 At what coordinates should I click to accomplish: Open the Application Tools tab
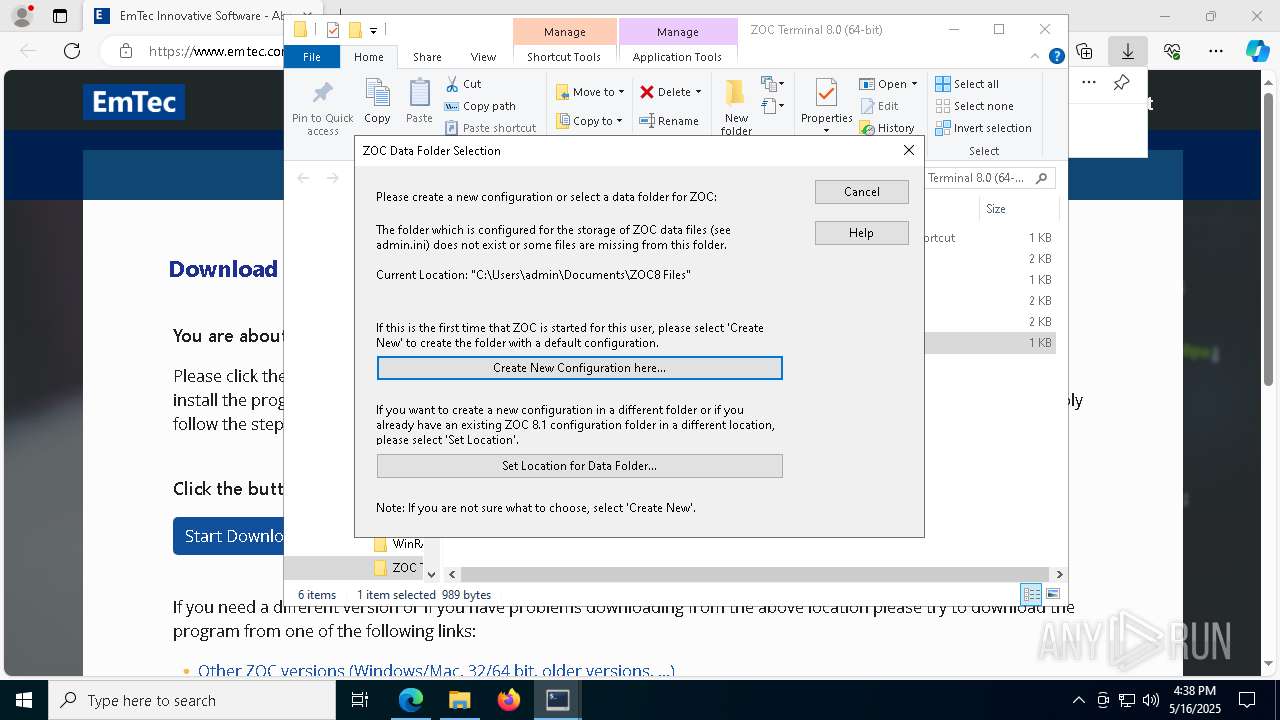677,57
